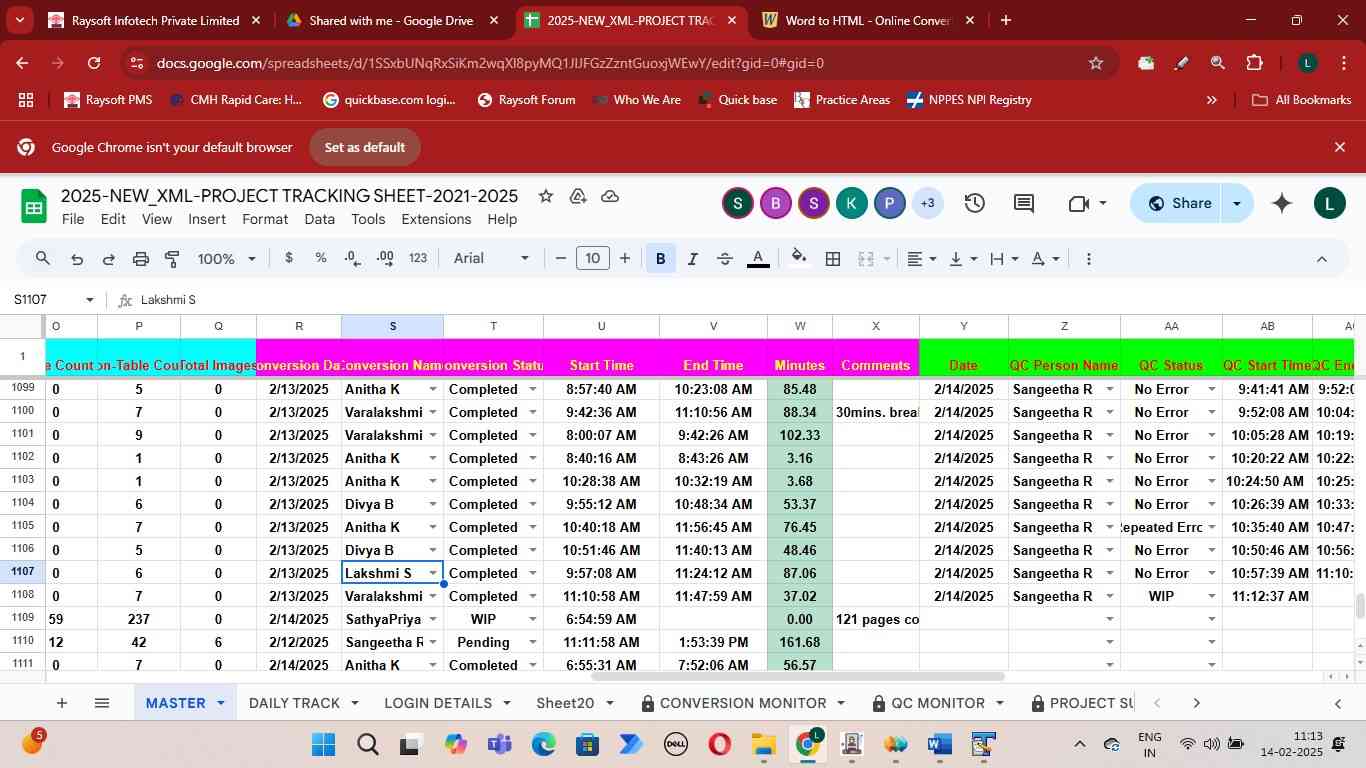The width and height of the screenshot is (1366, 768).
Task: Format as currency dollar icon
Action: click(289, 258)
